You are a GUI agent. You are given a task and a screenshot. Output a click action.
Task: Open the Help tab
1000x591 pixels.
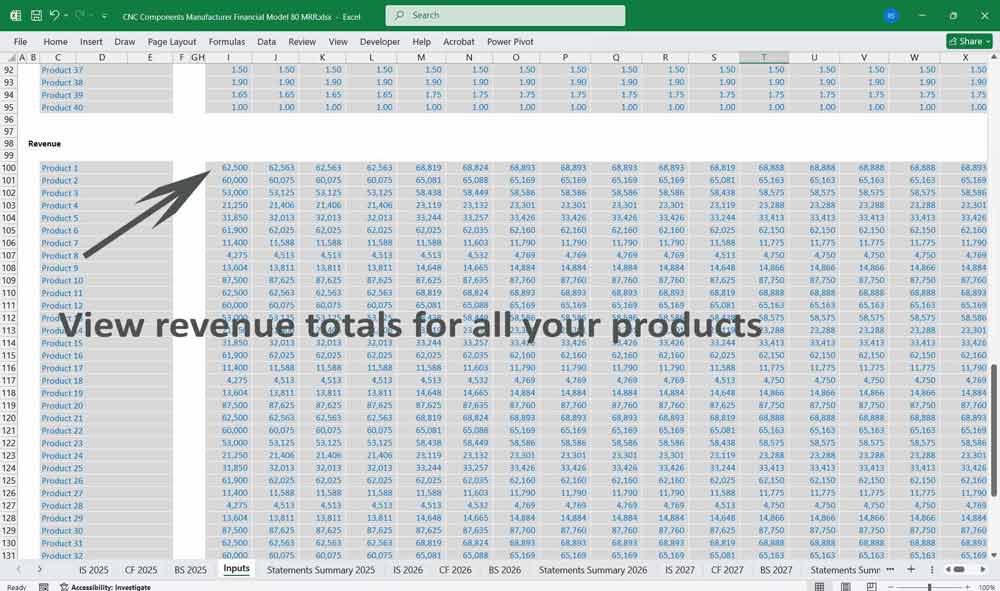(422, 41)
